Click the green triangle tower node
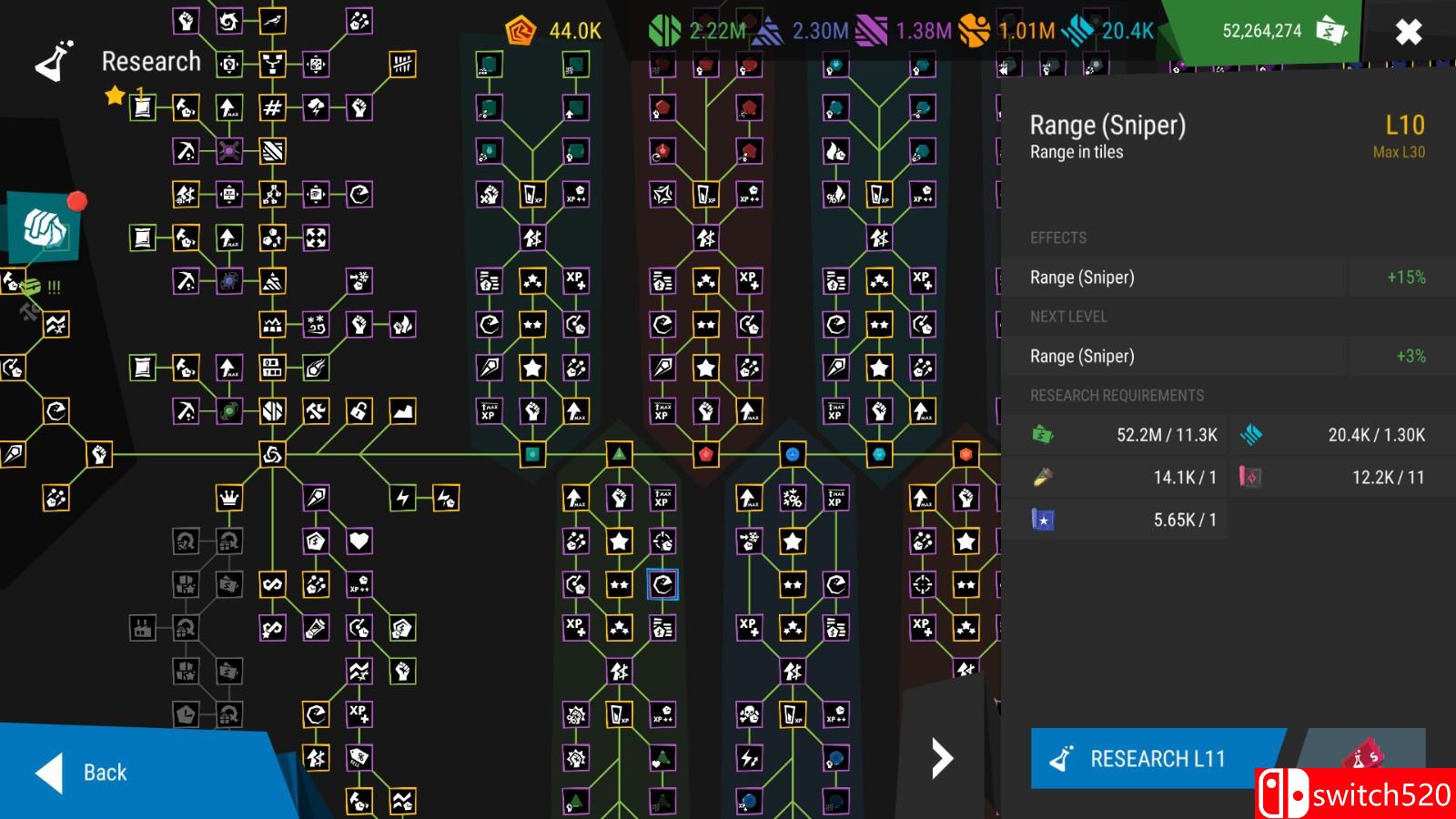 pyautogui.click(x=619, y=454)
